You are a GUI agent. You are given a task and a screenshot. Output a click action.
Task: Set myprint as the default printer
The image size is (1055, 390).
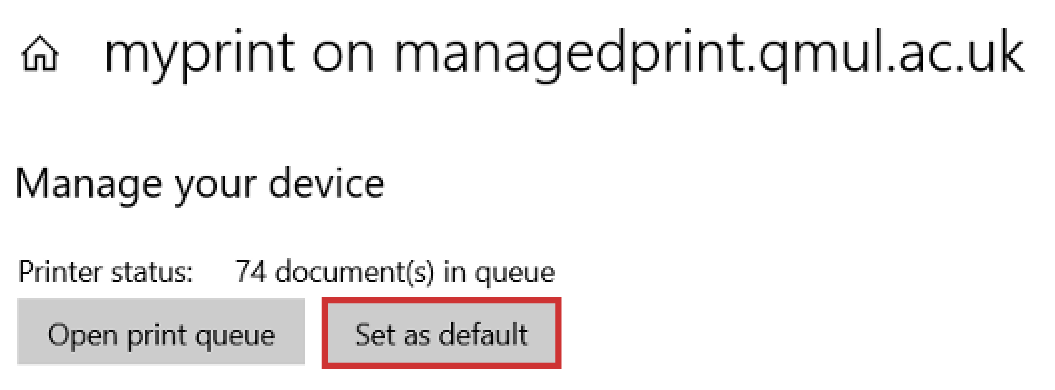click(441, 334)
